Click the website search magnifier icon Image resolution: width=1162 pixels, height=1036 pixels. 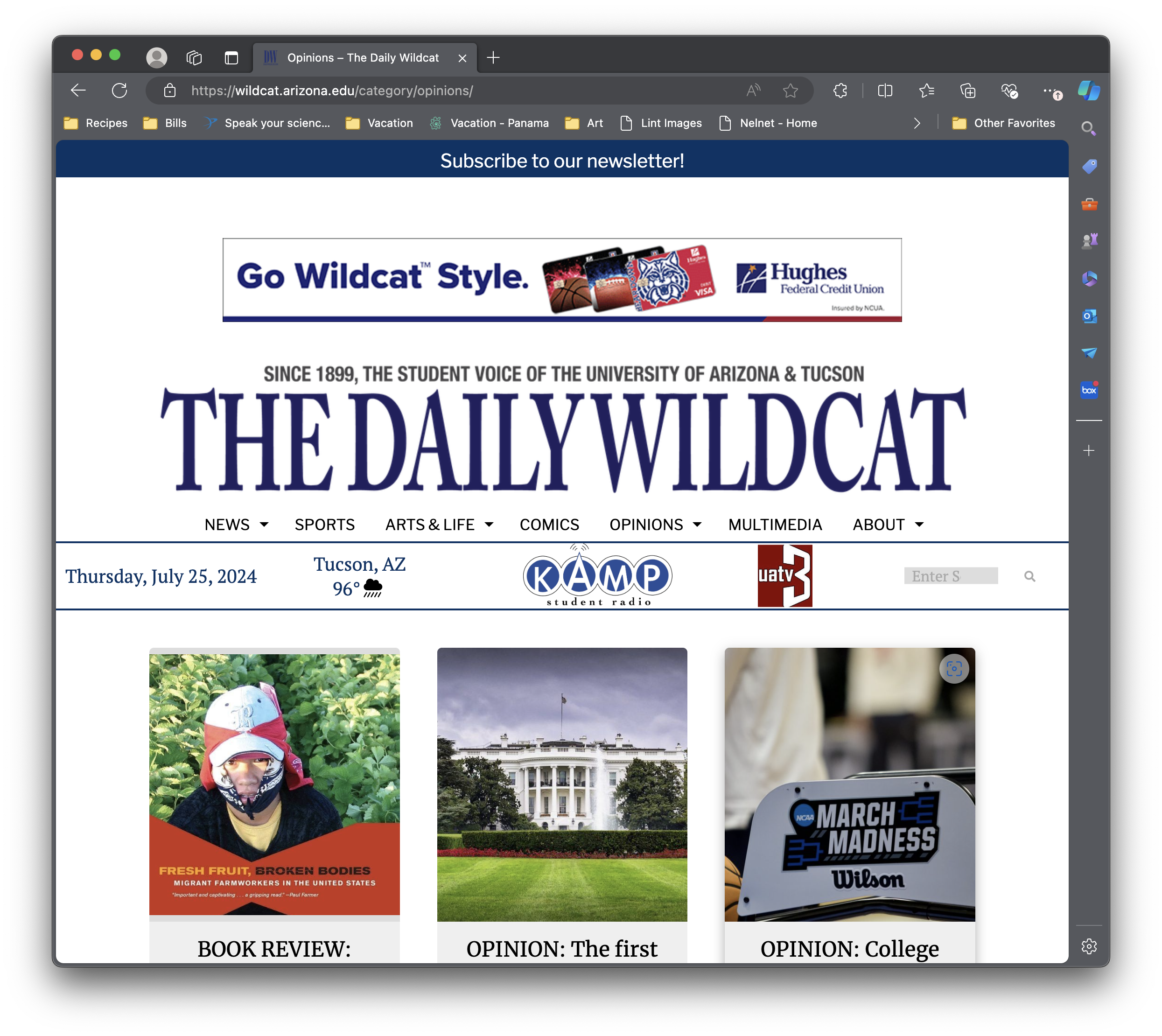click(x=1029, y=576)
